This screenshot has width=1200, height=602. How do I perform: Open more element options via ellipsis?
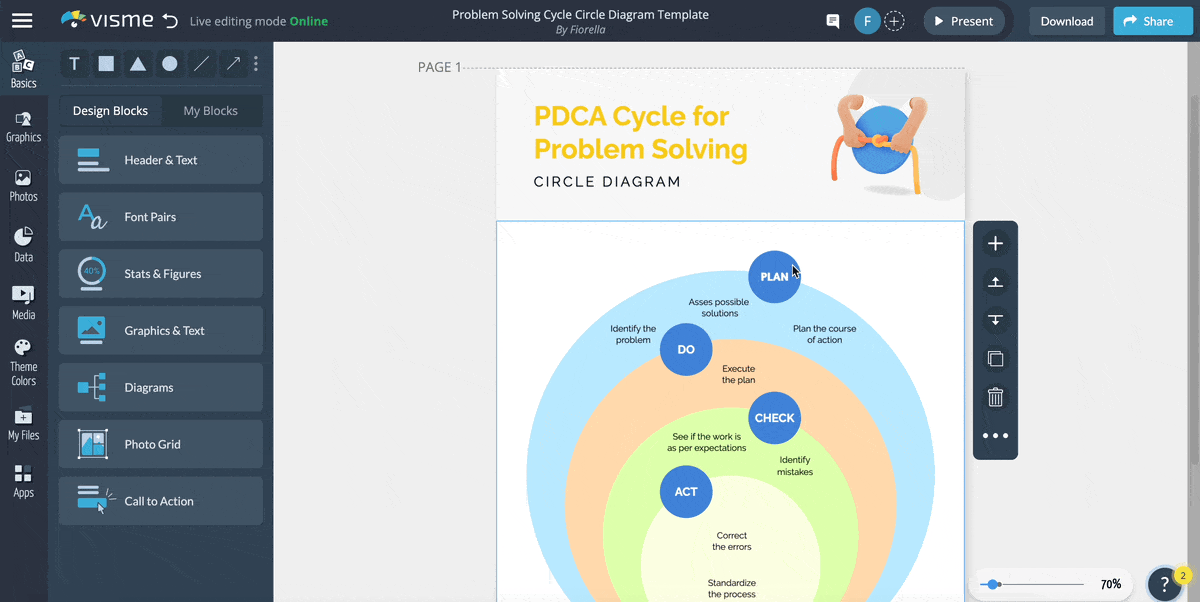pos(994,435)
